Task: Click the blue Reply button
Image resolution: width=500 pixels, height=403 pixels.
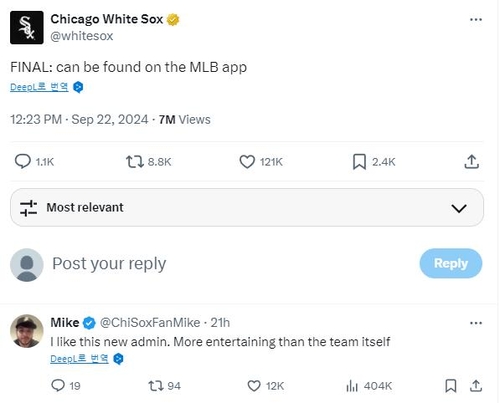Action: click(x=451, y=263)
